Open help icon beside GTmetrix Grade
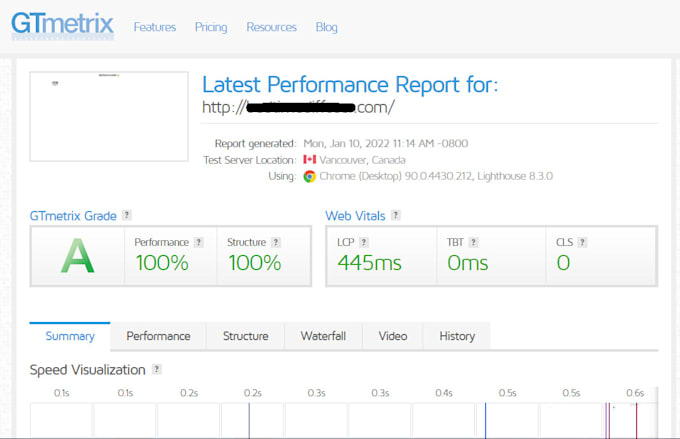Image resolution: width=680 pixels, height=439 pixels. pyautogui.click(x=127, y=215)
